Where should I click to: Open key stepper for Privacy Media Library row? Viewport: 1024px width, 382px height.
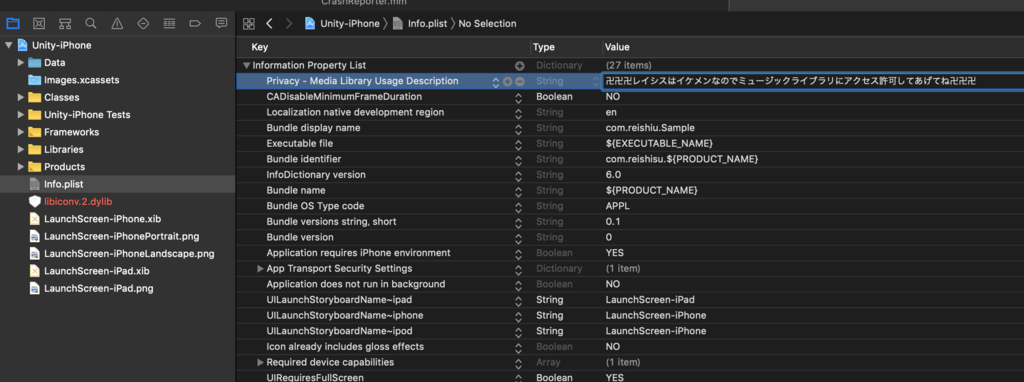click(x=495, y=82)
